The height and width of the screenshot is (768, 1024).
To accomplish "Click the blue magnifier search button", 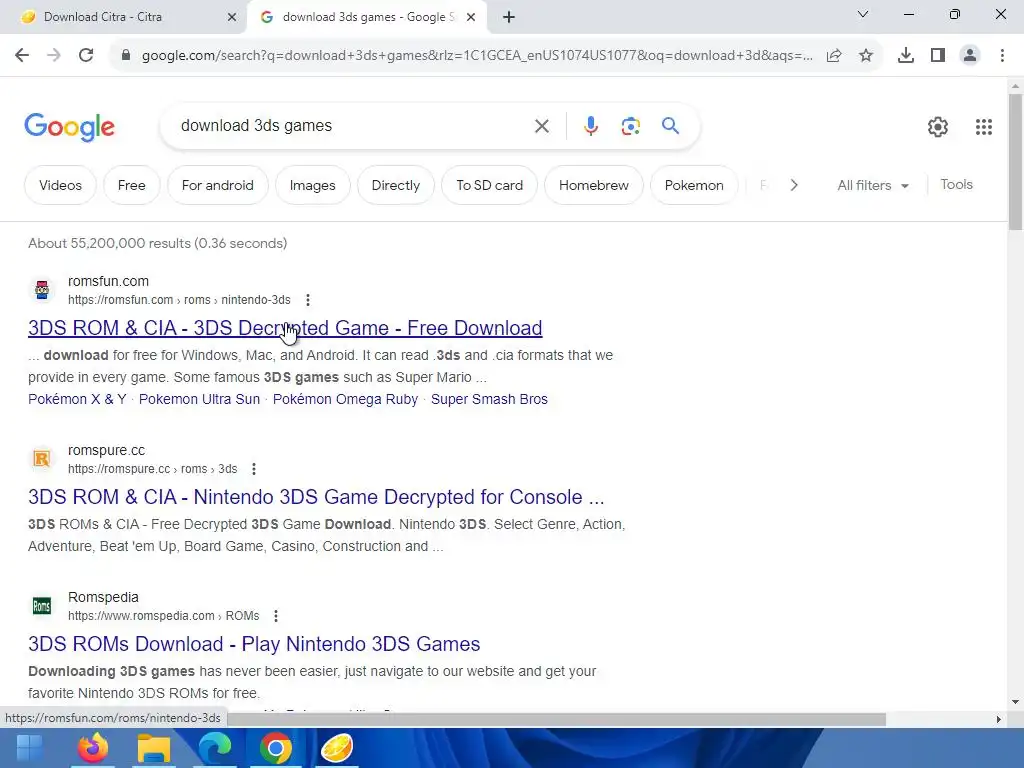I will [x=671, y=125].
